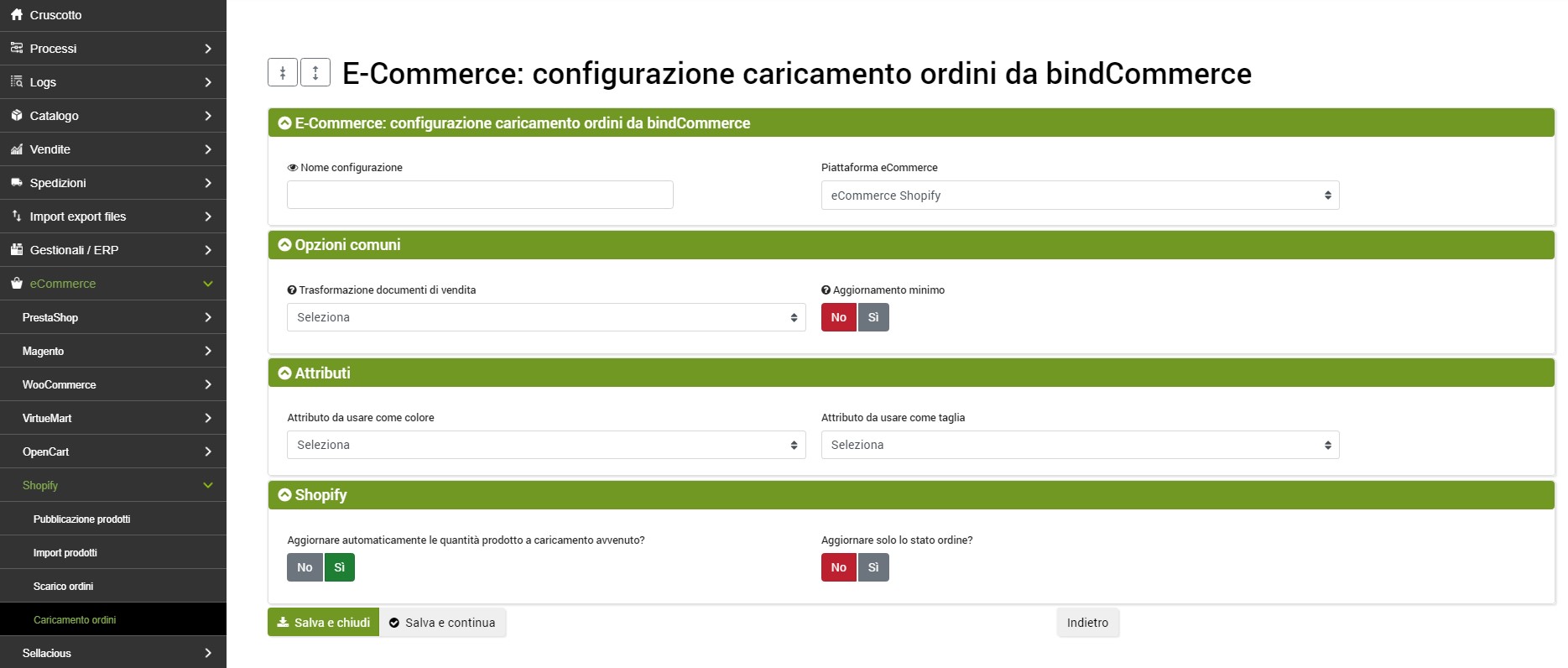Screen dimensions: 1568x668
Task: Collapse the Opzioni comuni section header icon
Action: pos(284,245)
